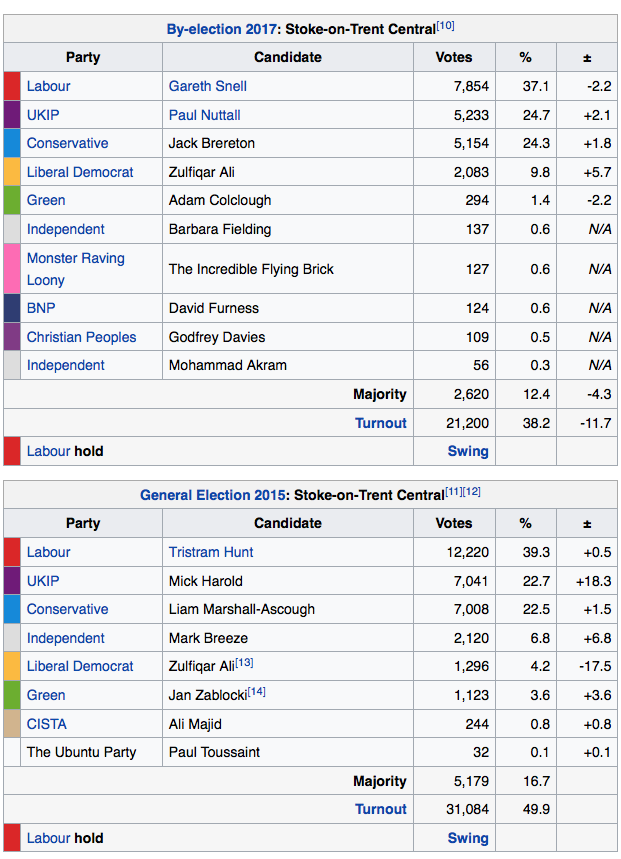Click Tristram Hunt candidate link
The width and height of the screenshot is (621, 859).
click(211, 552)
